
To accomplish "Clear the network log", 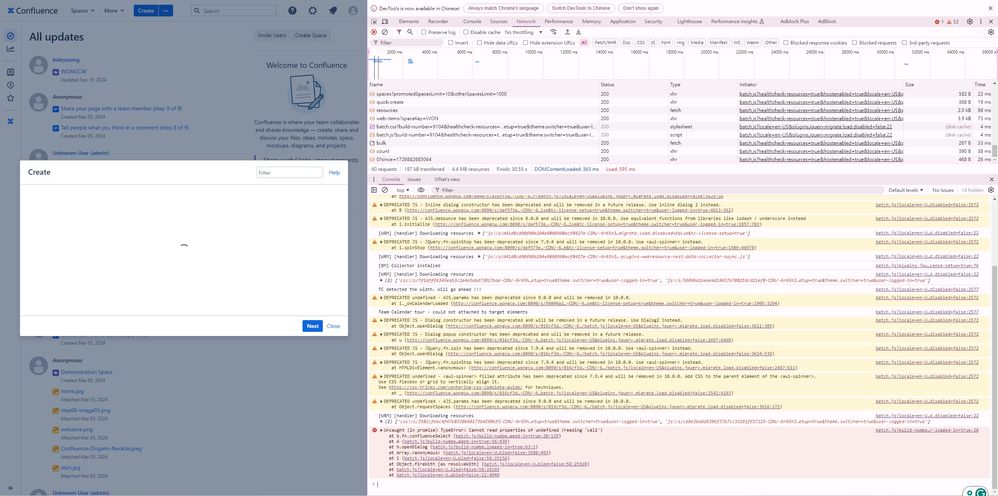I will point(384,32).
